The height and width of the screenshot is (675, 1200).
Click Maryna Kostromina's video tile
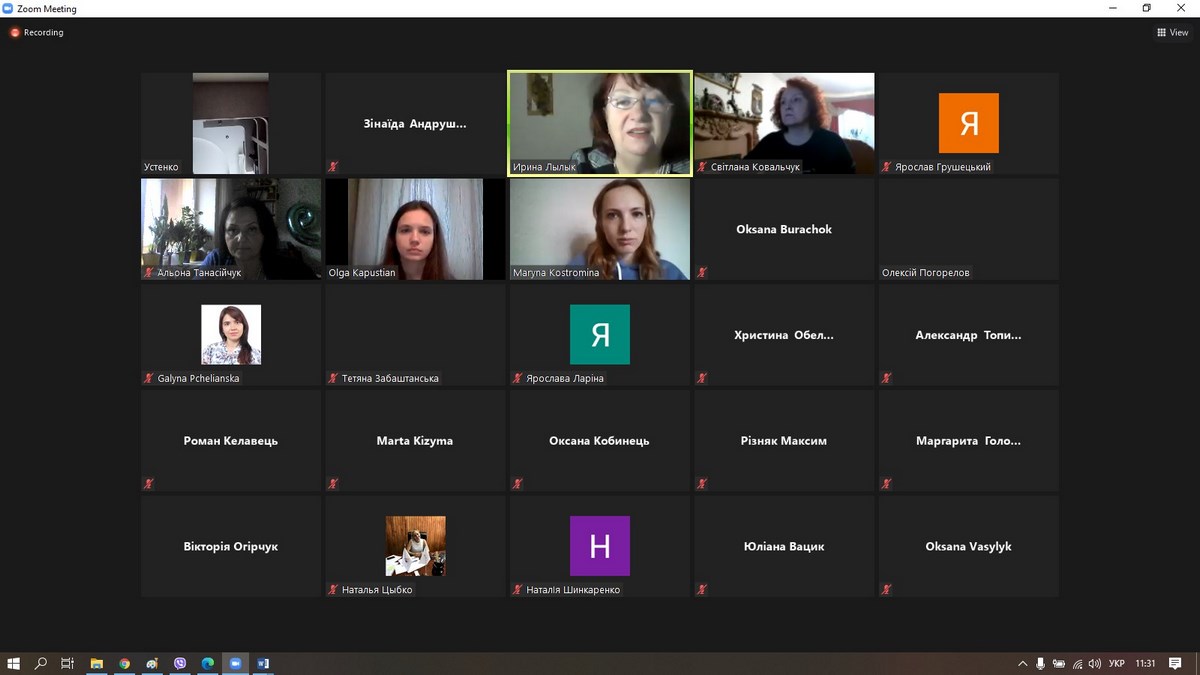600,229
